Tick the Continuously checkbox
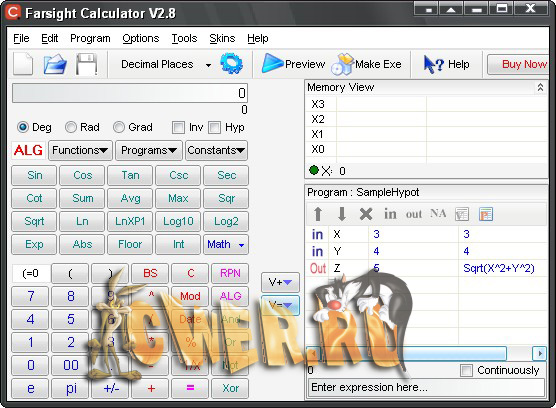Viewport: 556px width, 408px height. (x=466, y=370)
